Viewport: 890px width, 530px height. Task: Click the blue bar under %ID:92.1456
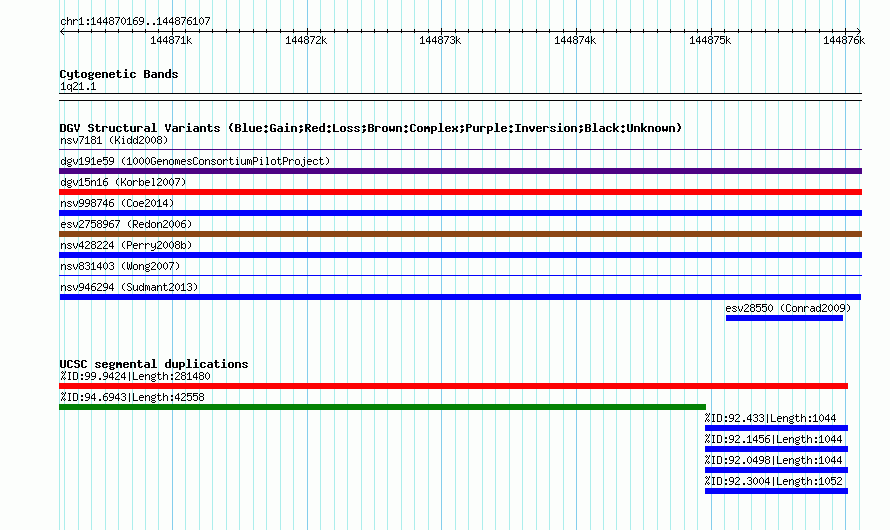point(776,449)
